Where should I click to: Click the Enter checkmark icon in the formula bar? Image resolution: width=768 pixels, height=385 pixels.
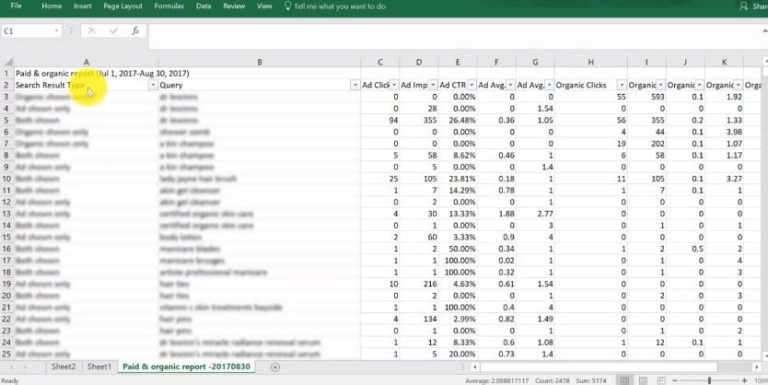[x=114, y=30]
